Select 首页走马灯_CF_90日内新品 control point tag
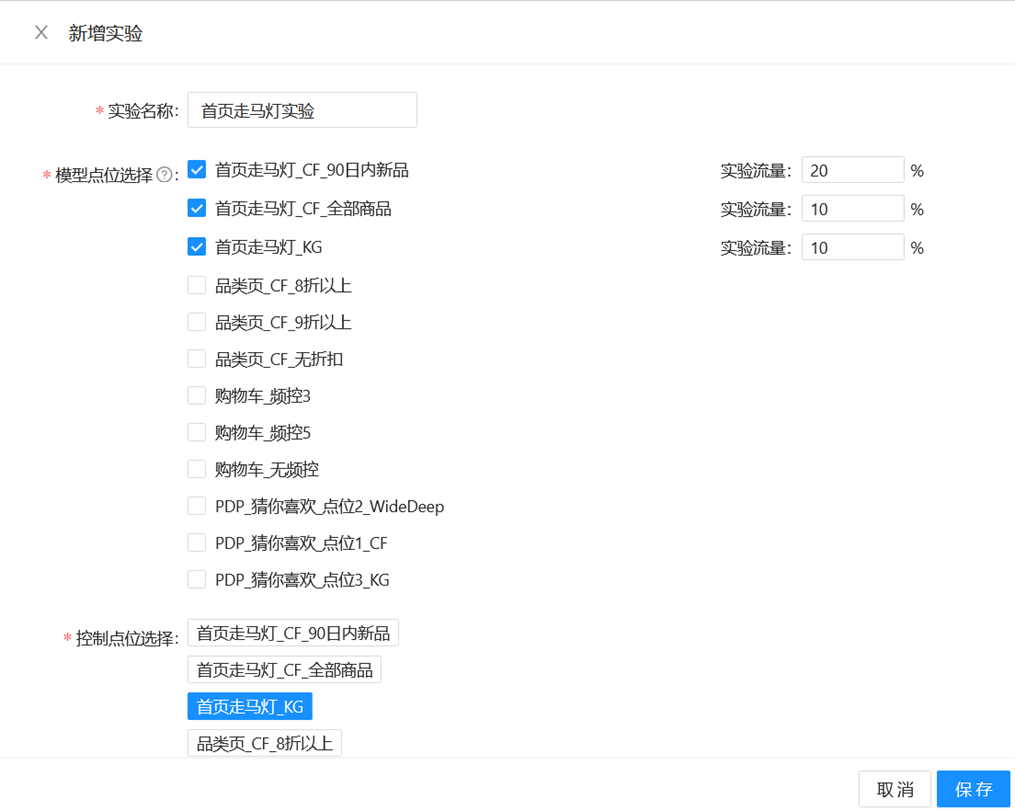The height and width of the screenshot is (811, 1015). click(x=292, y=632)
